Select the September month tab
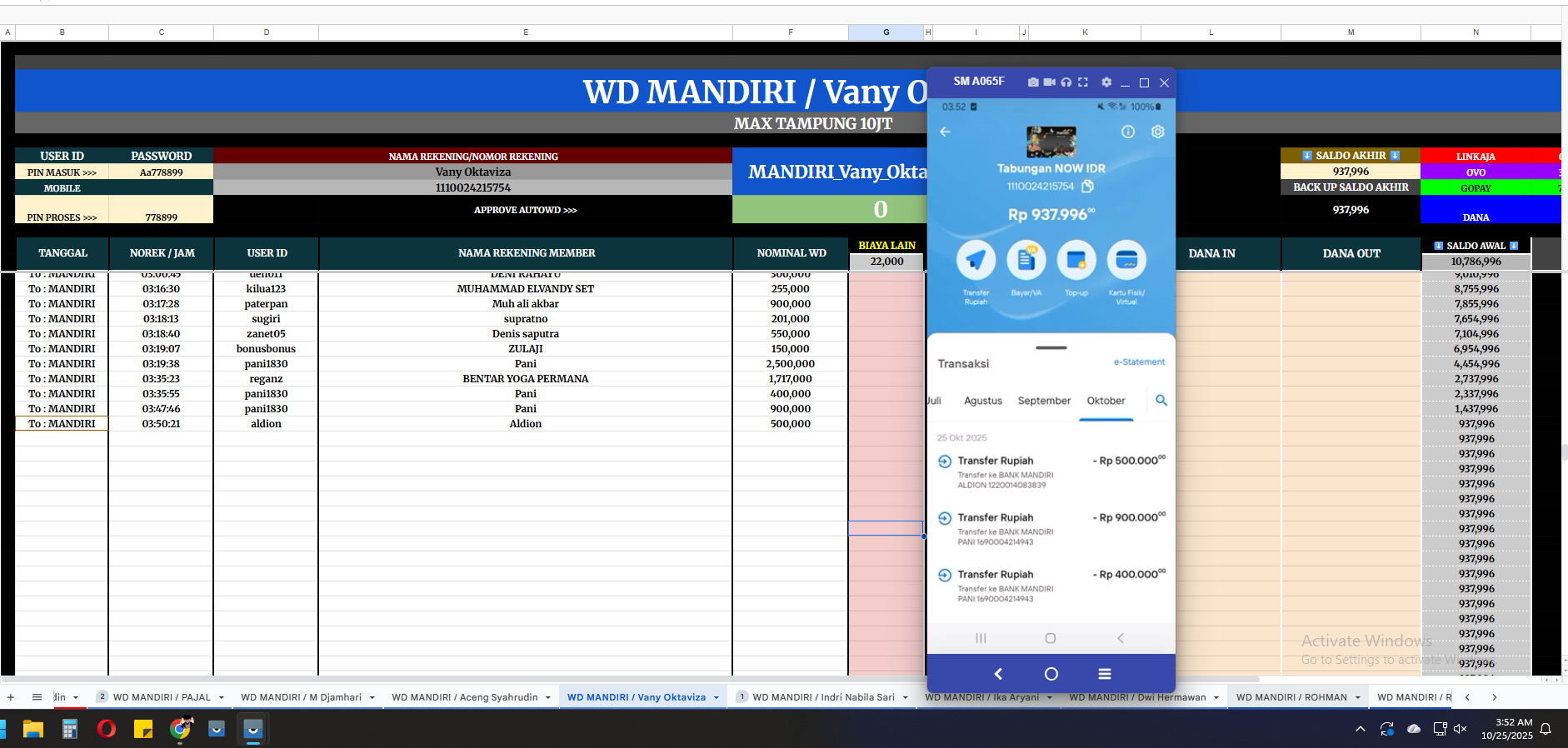This screenshot has width=1568, height=748. [x=1044, y=401]
